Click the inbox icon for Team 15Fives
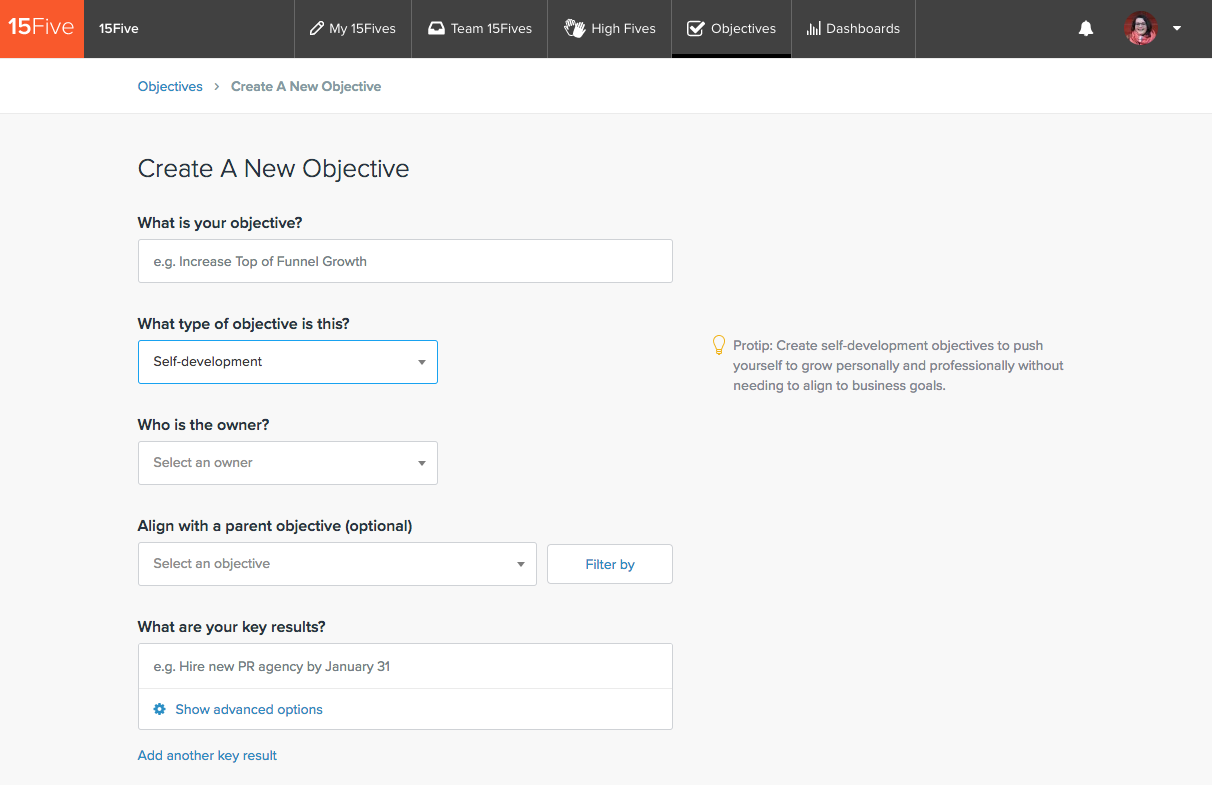Image resolution: width=1212 pixels, height=785 pixels. coord(436,29)
